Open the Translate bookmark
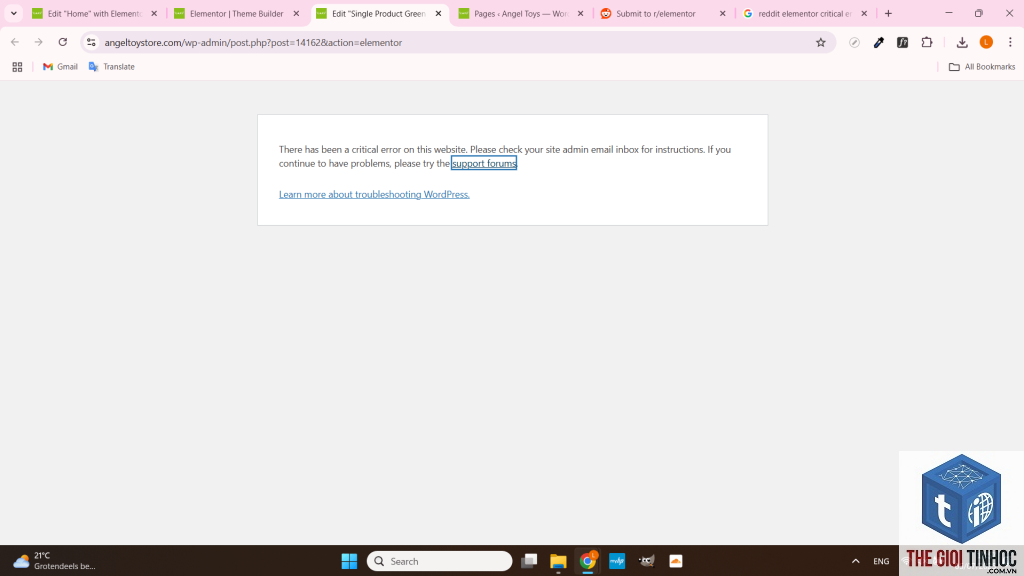The height and width of the screenshot is (576, 1024). (112, 67)
